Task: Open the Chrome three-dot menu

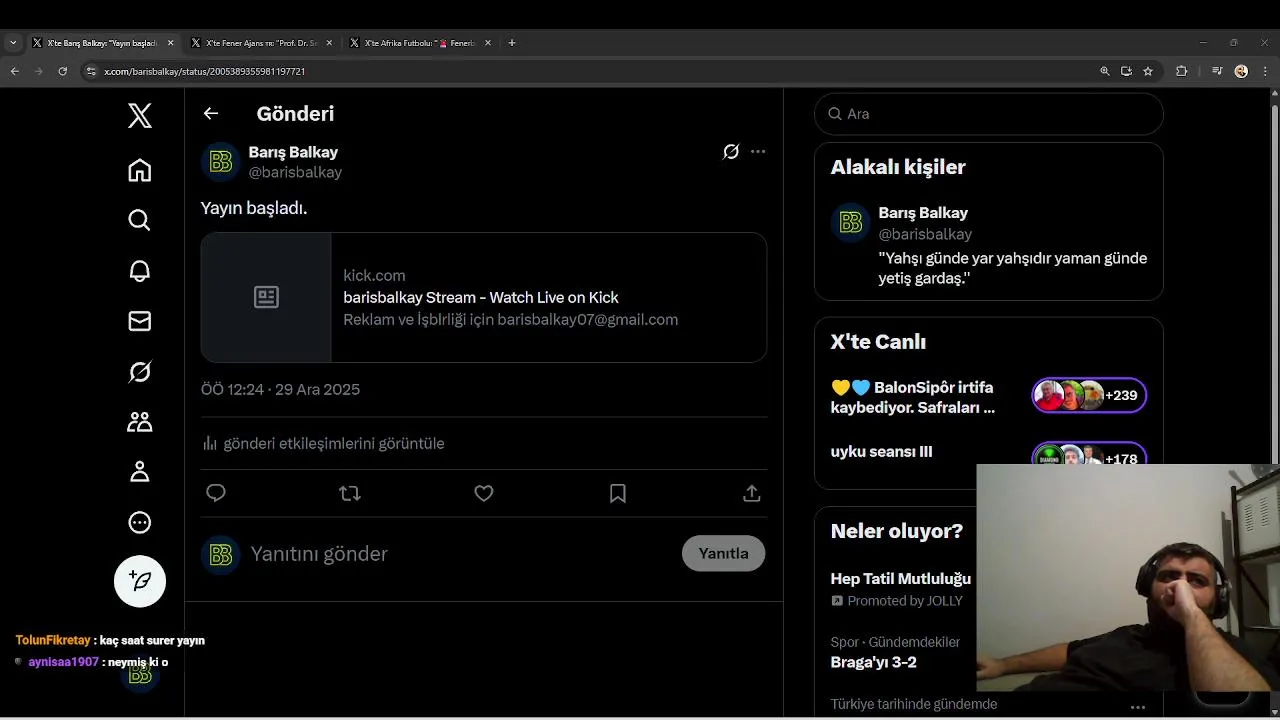Action: pos(1263,71)
